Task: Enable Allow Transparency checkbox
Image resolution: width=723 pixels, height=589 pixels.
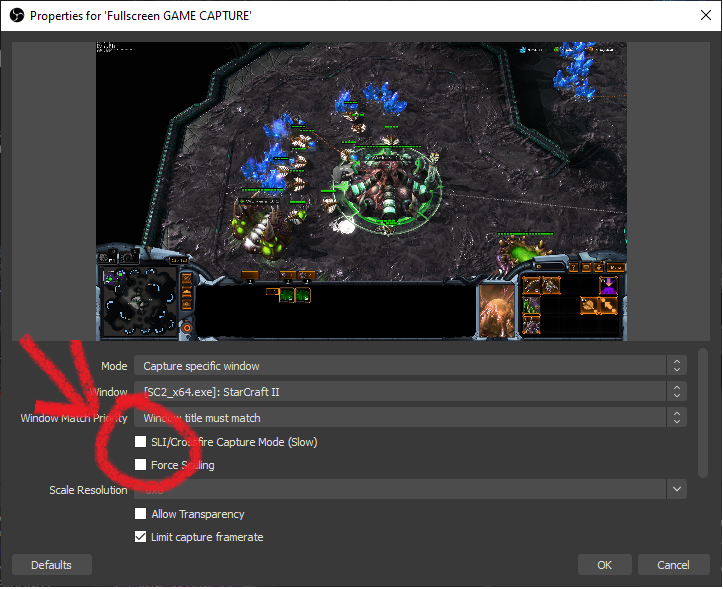Action: 140,513
